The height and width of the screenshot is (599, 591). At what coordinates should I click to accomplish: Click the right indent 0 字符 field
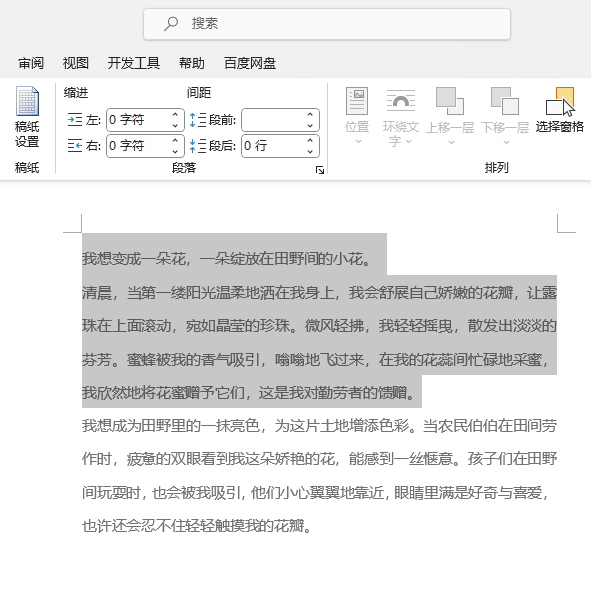coord(145,146)
